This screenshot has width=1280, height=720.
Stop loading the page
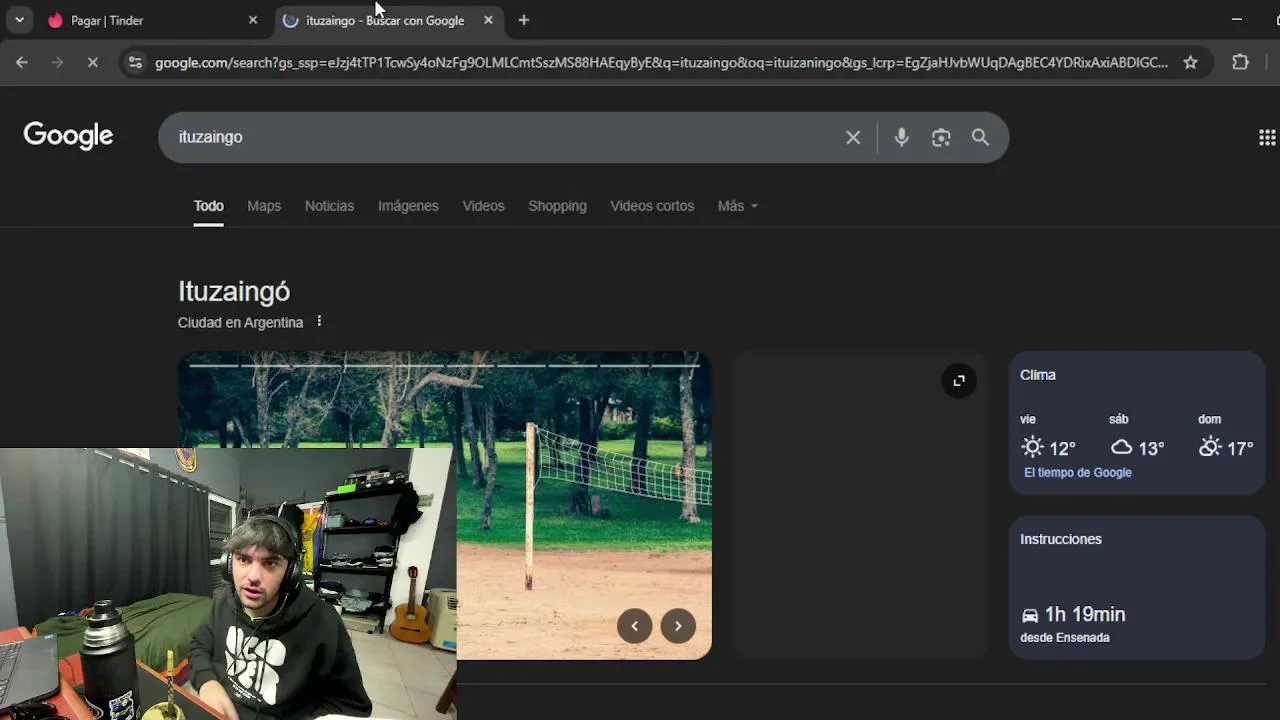coord(92,62)
